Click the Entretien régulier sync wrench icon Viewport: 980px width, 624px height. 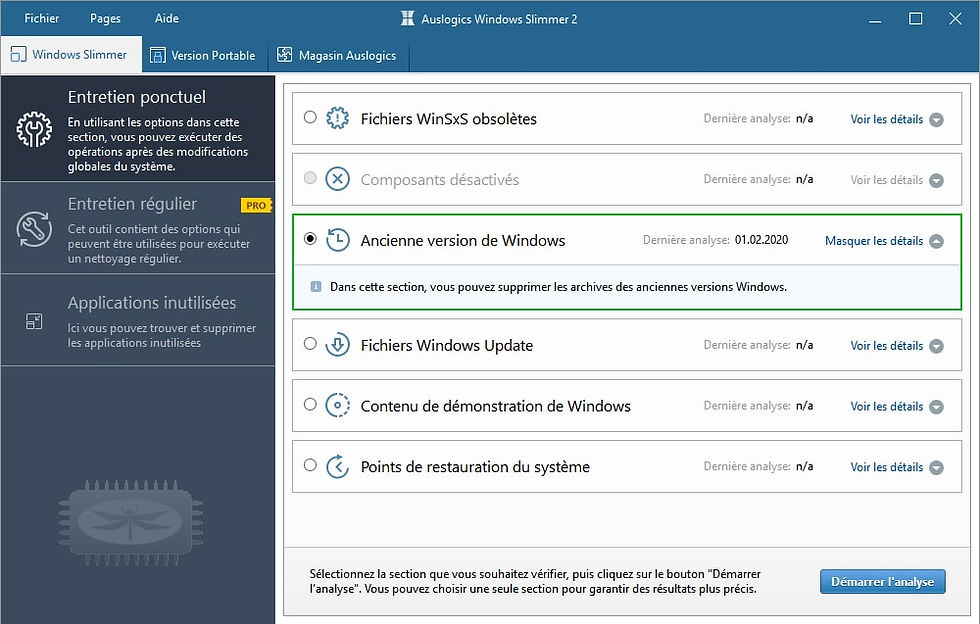(x=34, y=229)
